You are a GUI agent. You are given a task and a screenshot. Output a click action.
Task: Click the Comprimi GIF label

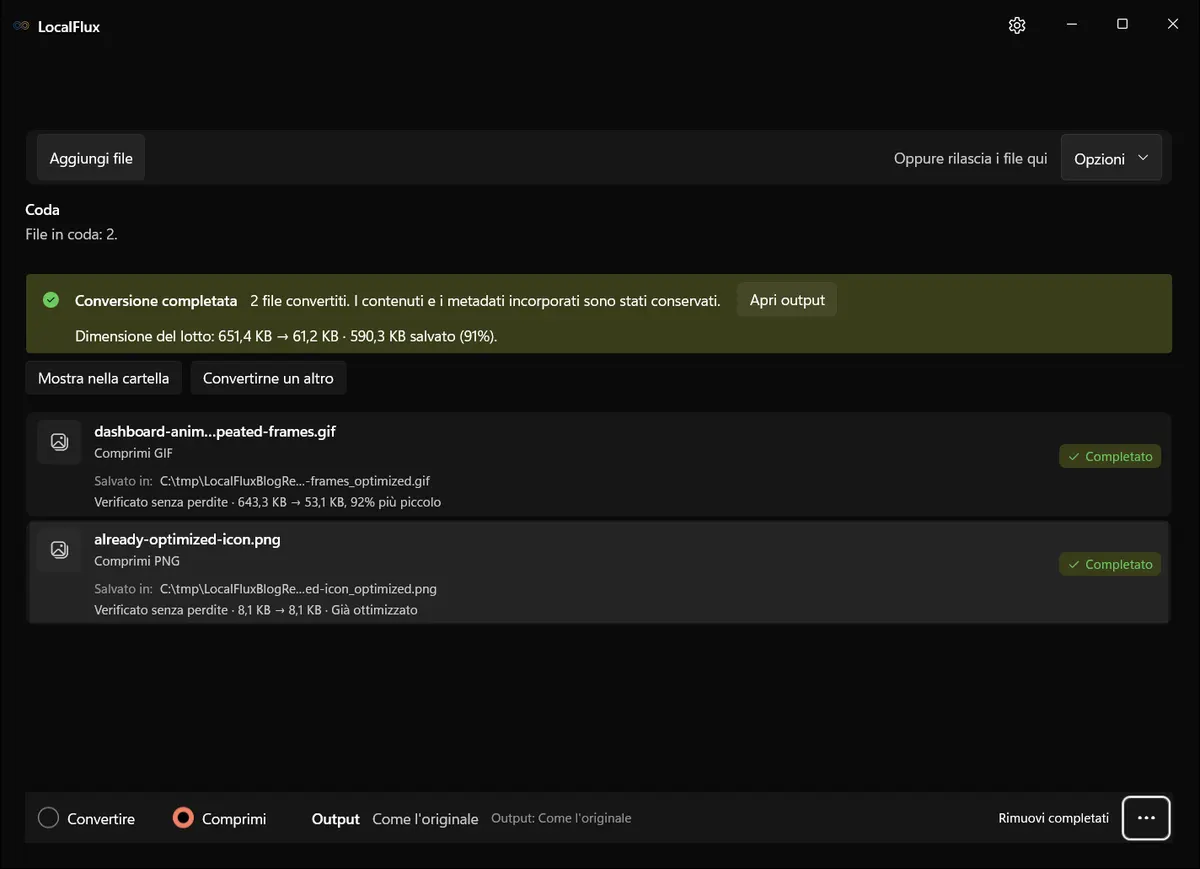click(x=134, y=453)
